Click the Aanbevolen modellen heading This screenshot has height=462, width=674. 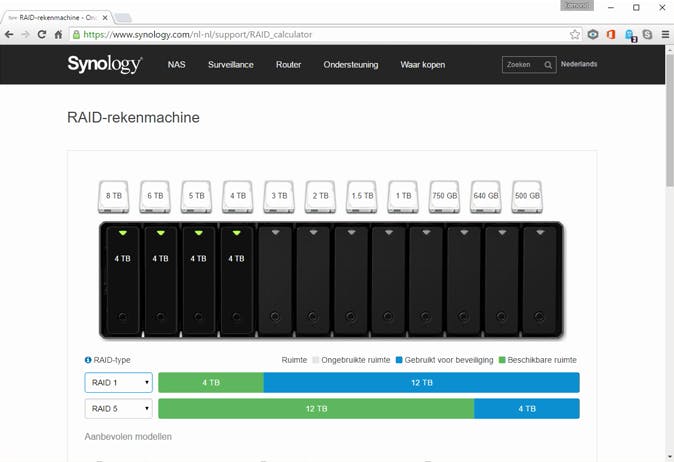[128, 437]
